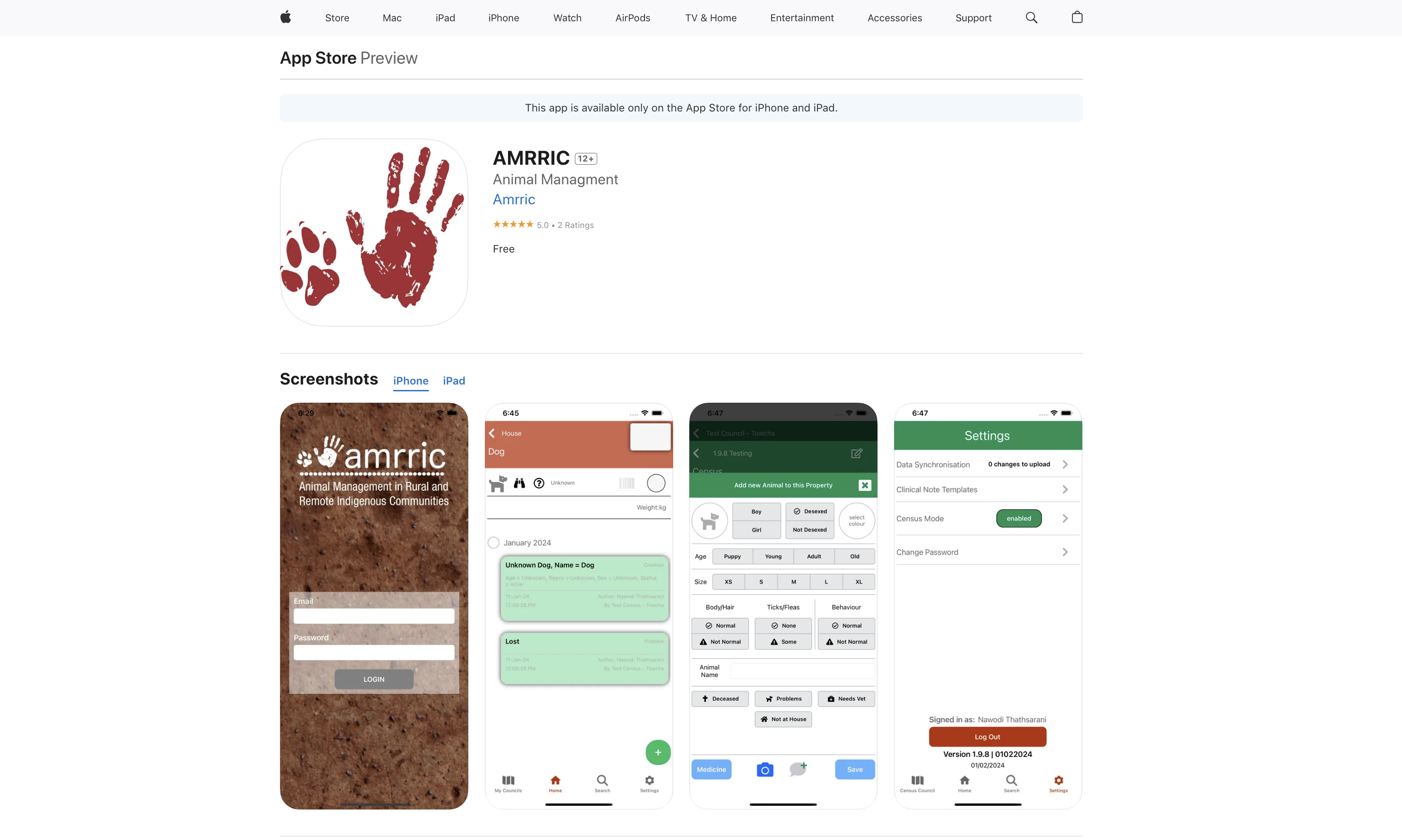The height and width of the screenshot is (840, 1402).
Task: Open the Entertainment menu item
Action: [x=801, y=18]
